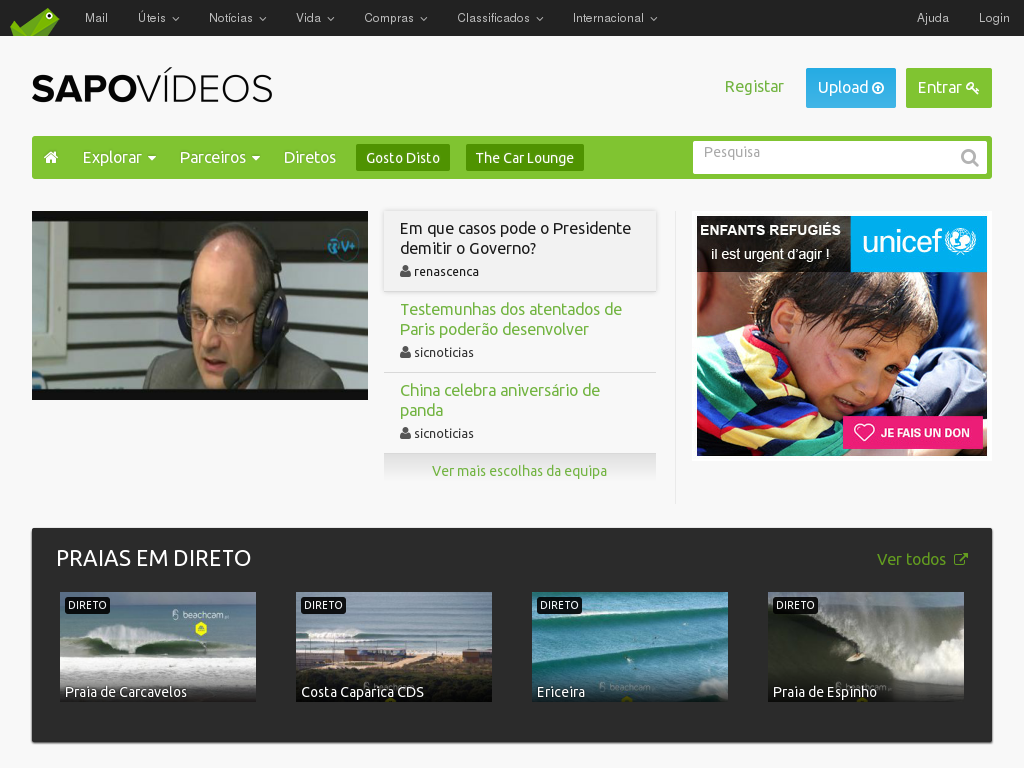Click the SAPO bird logo icon
1024x768 pixels.
34,18
